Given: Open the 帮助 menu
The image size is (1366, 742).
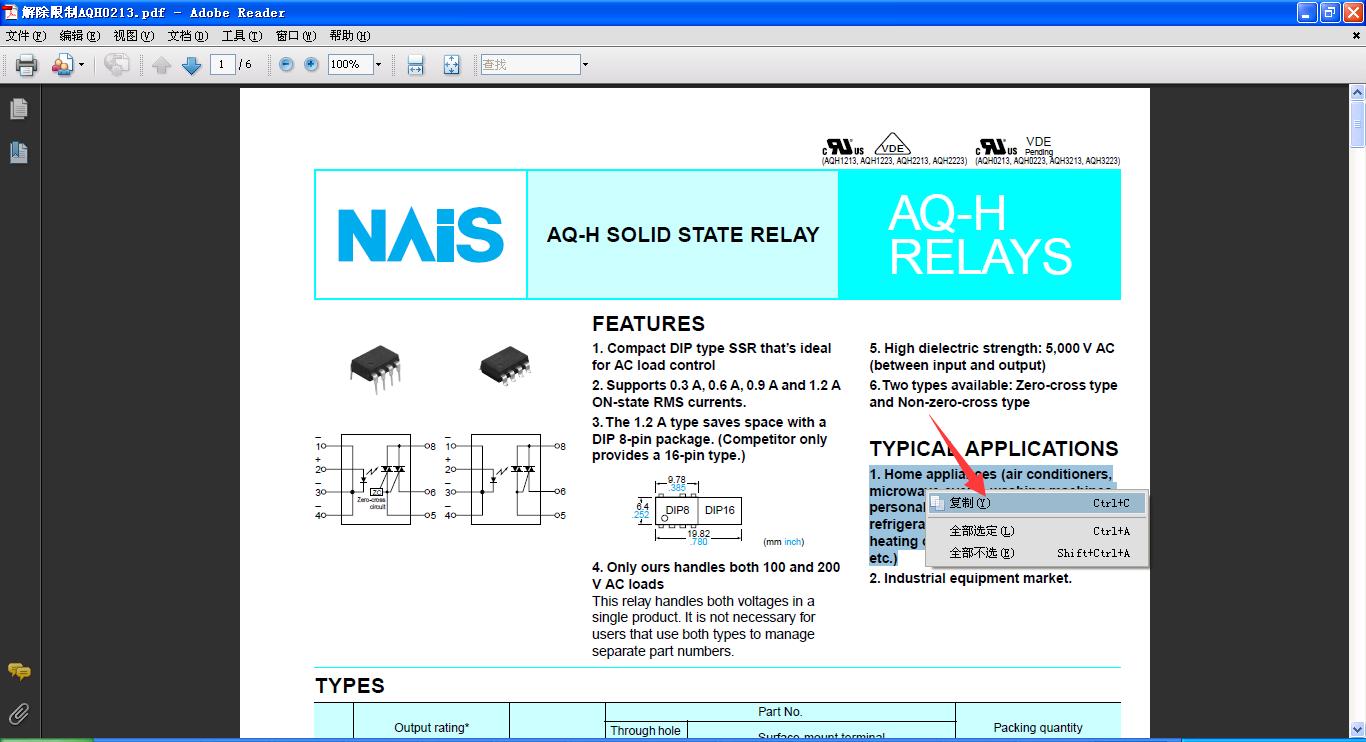Looking at the screenshot, I should coord(349,36).
